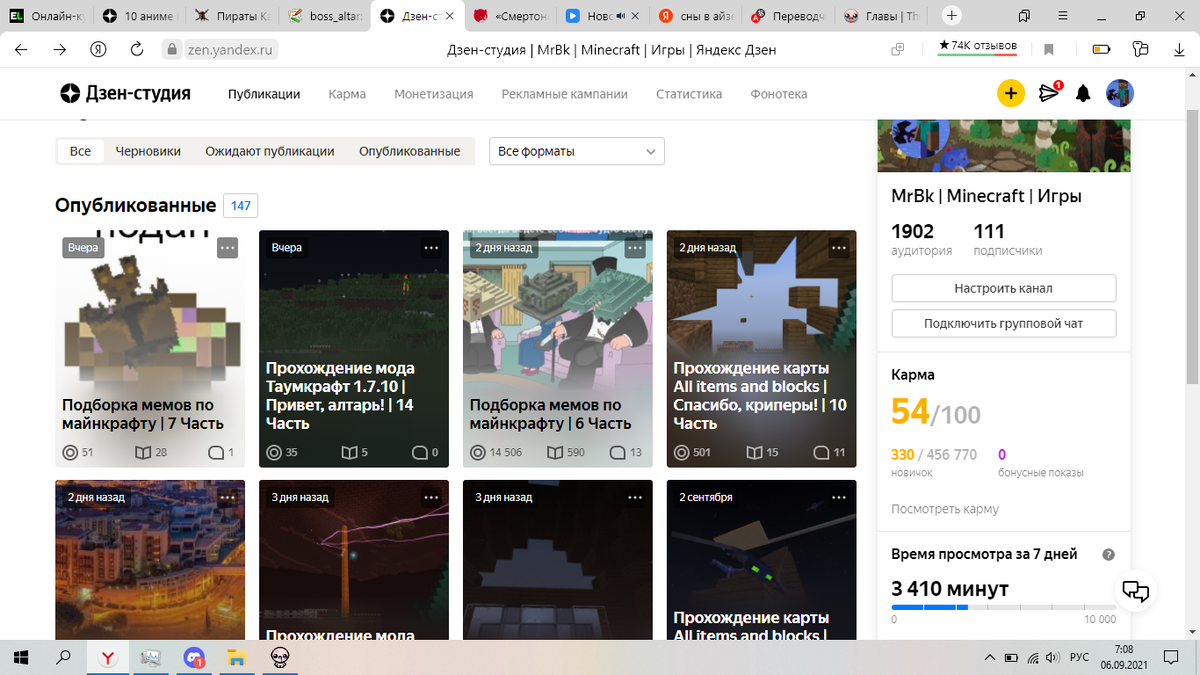Screen dimensions: 1200x675
Task: Click Подключить групповой чат button
Action: tap(1003, 324)
